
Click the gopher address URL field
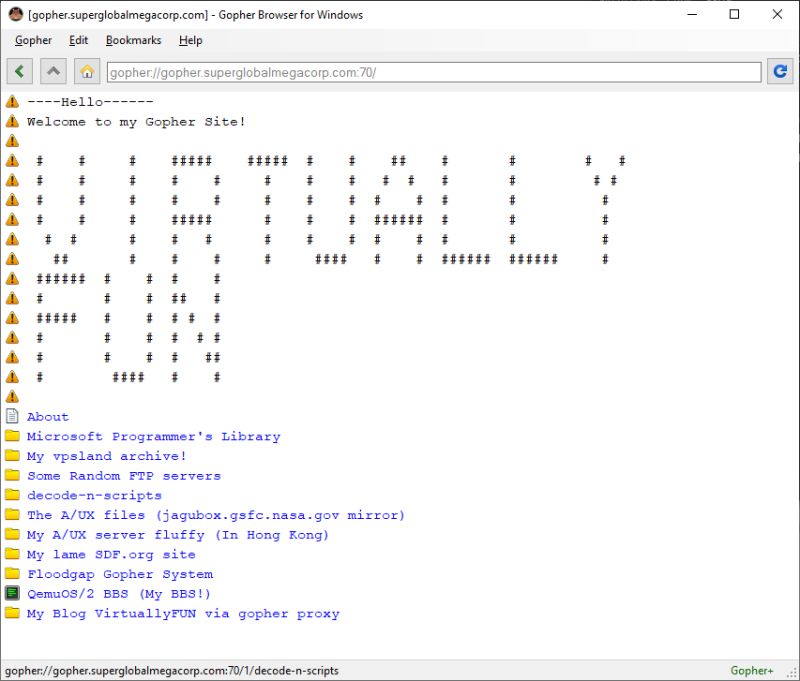coord(434,72)
